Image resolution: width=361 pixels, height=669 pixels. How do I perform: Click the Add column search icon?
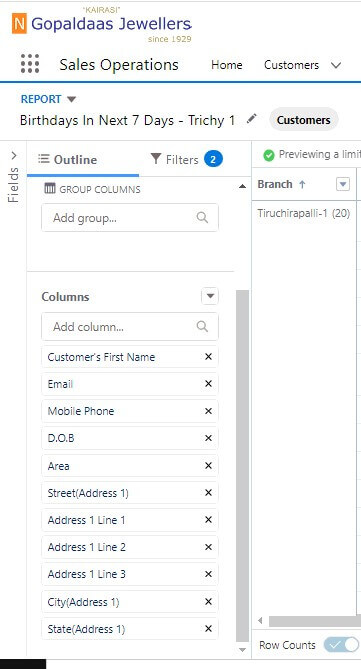coord(202,327)
